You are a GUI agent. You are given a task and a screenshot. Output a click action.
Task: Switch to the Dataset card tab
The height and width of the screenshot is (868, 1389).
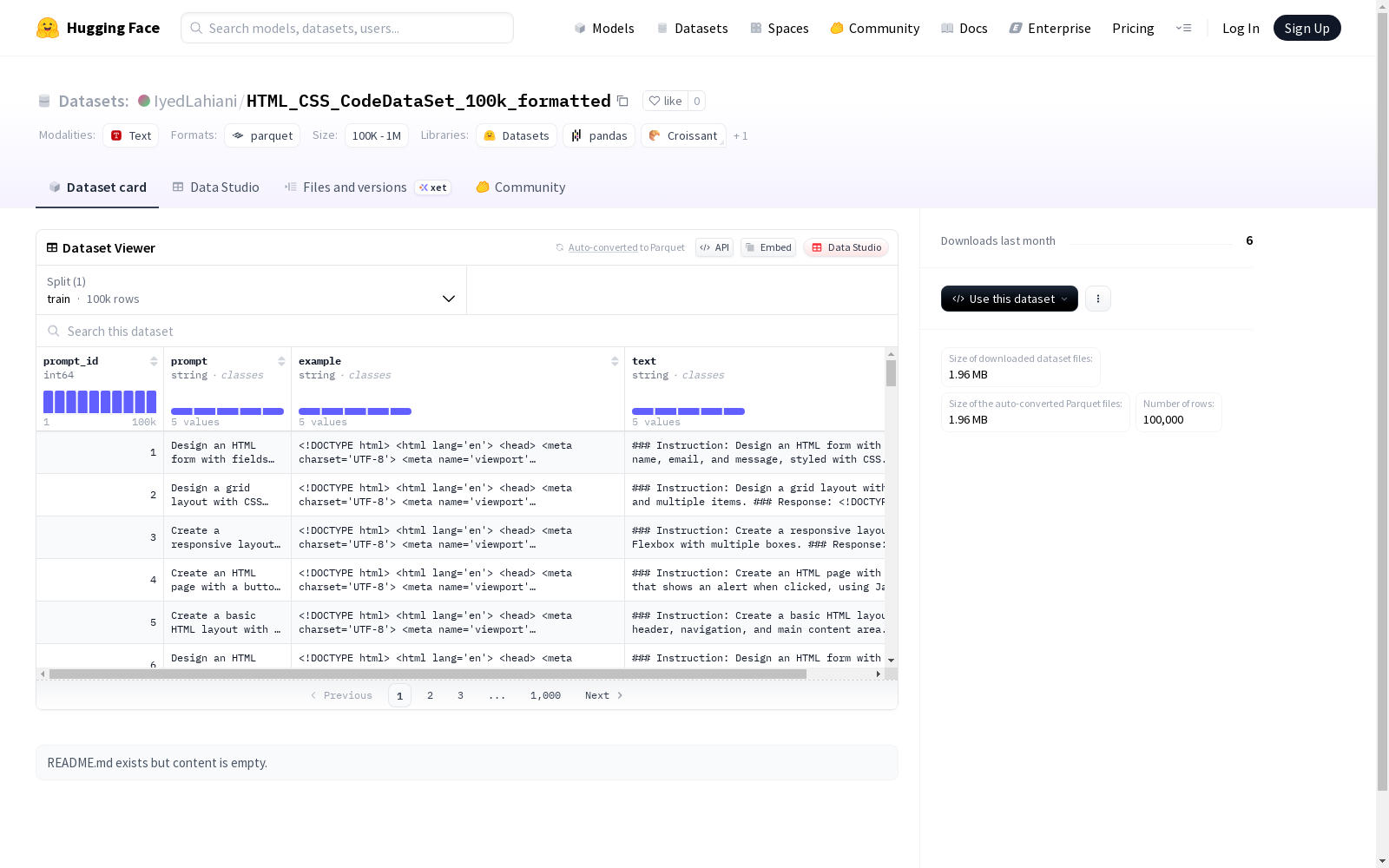coord(97,187)
